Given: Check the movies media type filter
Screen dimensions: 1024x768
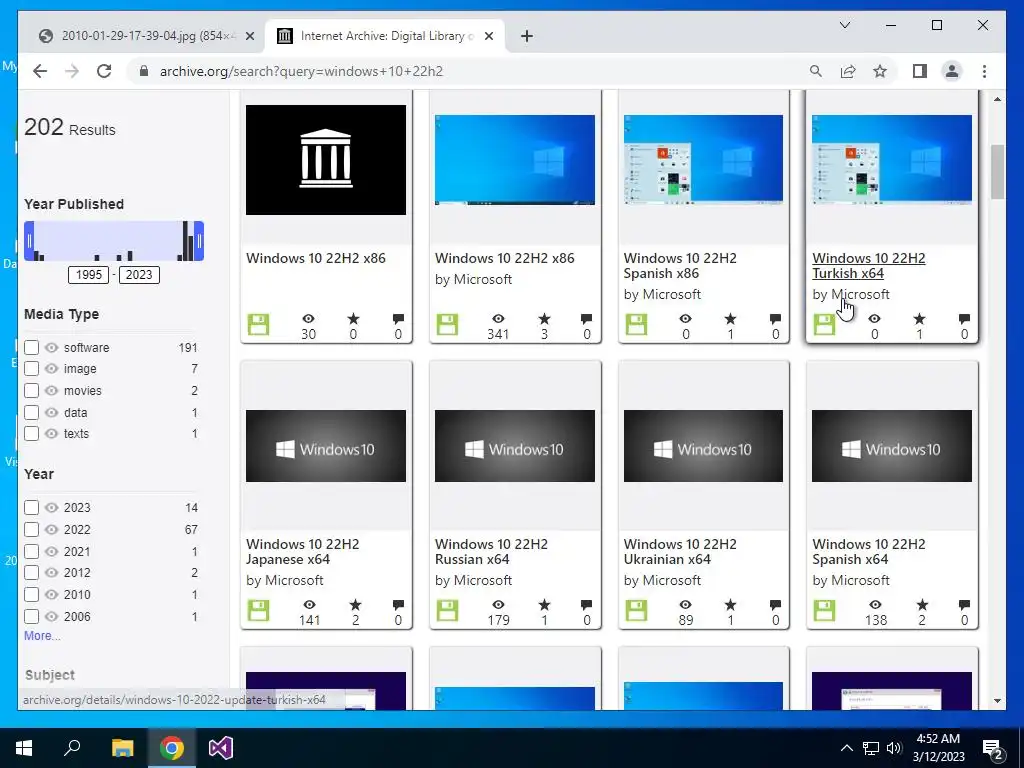Looking at the screenshot, I should (x=31, y=391).
